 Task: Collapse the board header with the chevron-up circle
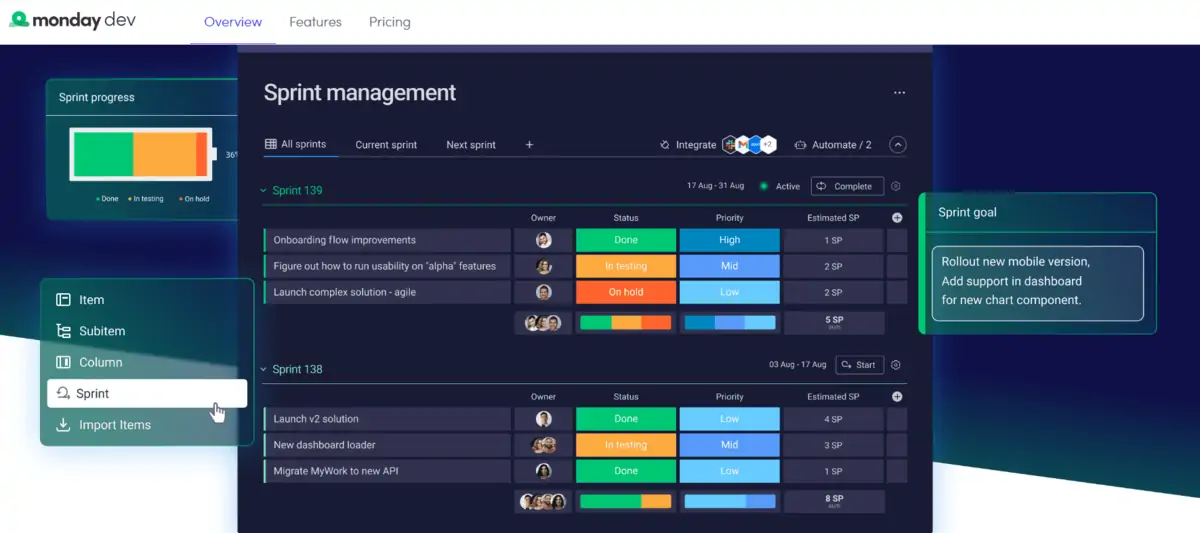tap(898, 145)
